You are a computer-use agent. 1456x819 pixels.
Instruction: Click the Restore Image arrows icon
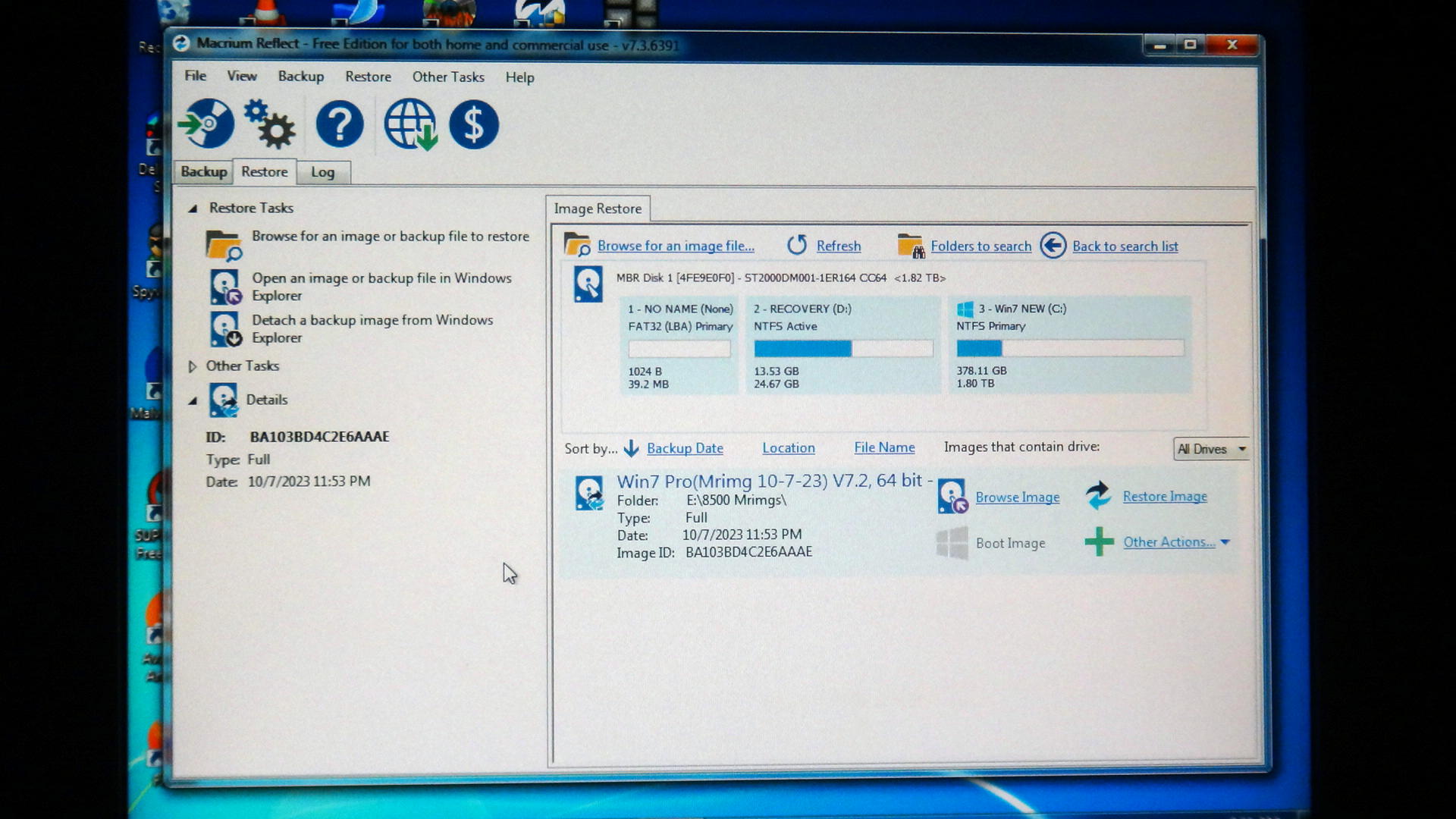click(1098, 496)
